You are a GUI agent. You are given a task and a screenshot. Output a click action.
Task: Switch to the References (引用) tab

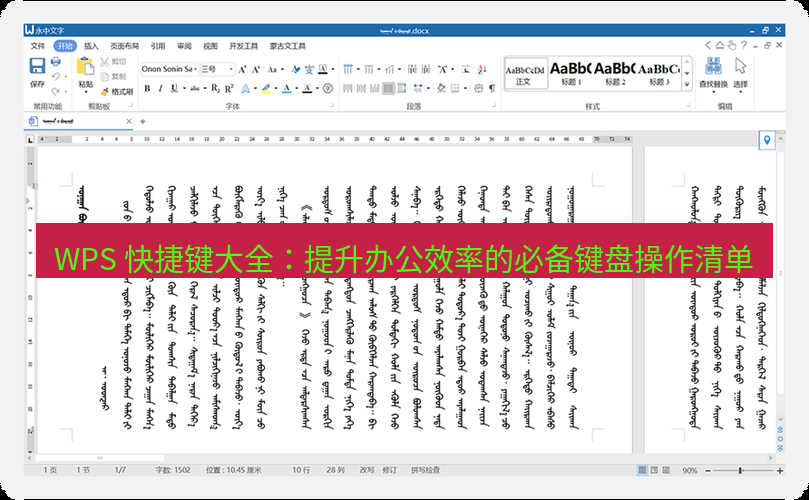tap(158, 46)
